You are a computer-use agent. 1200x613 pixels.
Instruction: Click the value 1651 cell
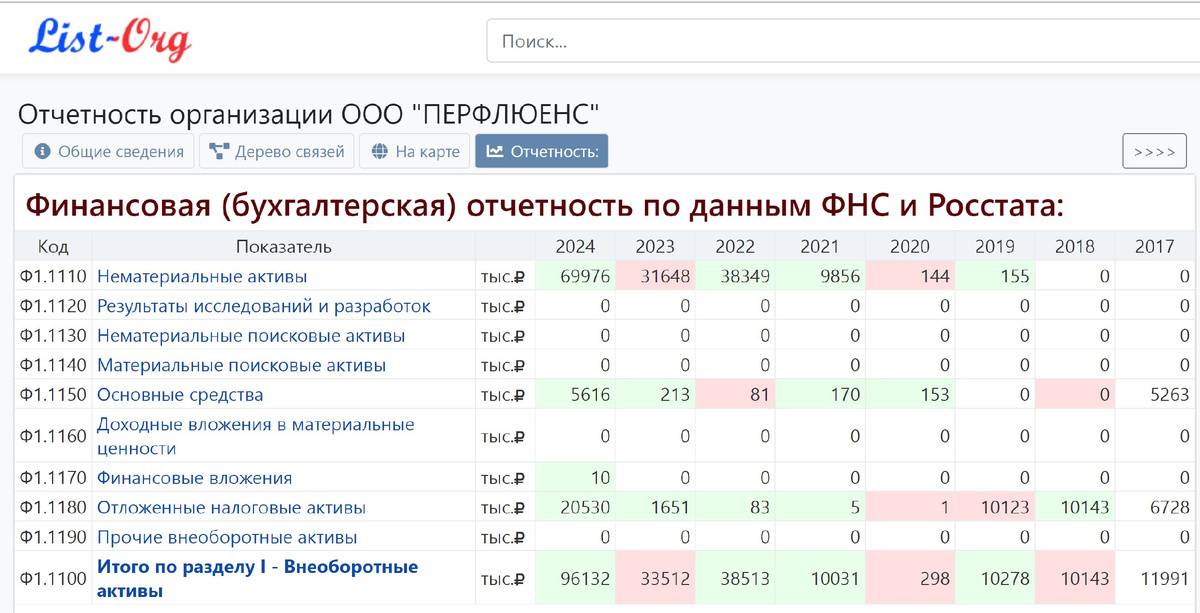pos(655,507)
